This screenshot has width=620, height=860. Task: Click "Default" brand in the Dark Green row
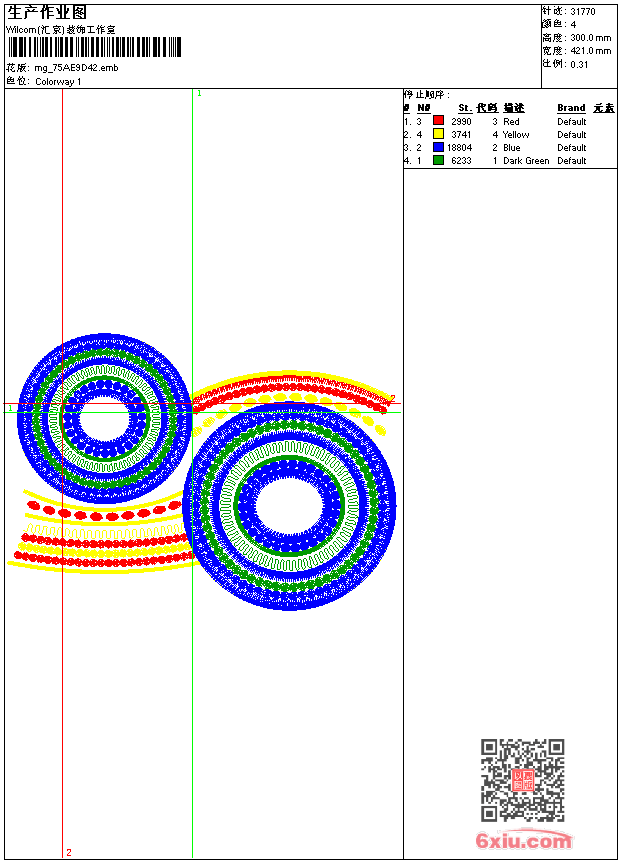pos(571,161)
